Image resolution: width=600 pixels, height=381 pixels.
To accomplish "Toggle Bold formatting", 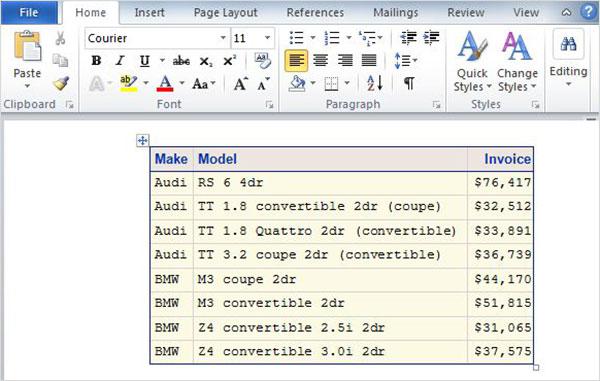I will point(96,60).
